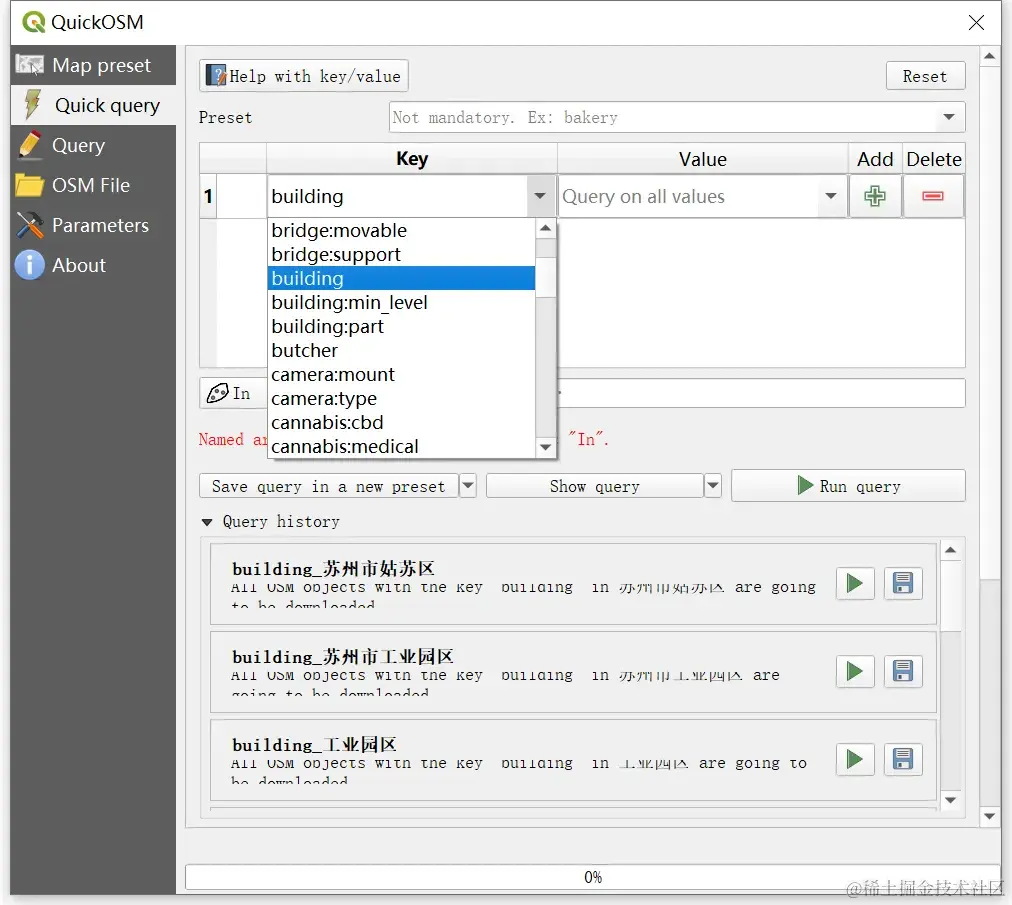Screen dimensions: 1012x905
Task: Open the OSM File tab
Action: click(93, 185)
